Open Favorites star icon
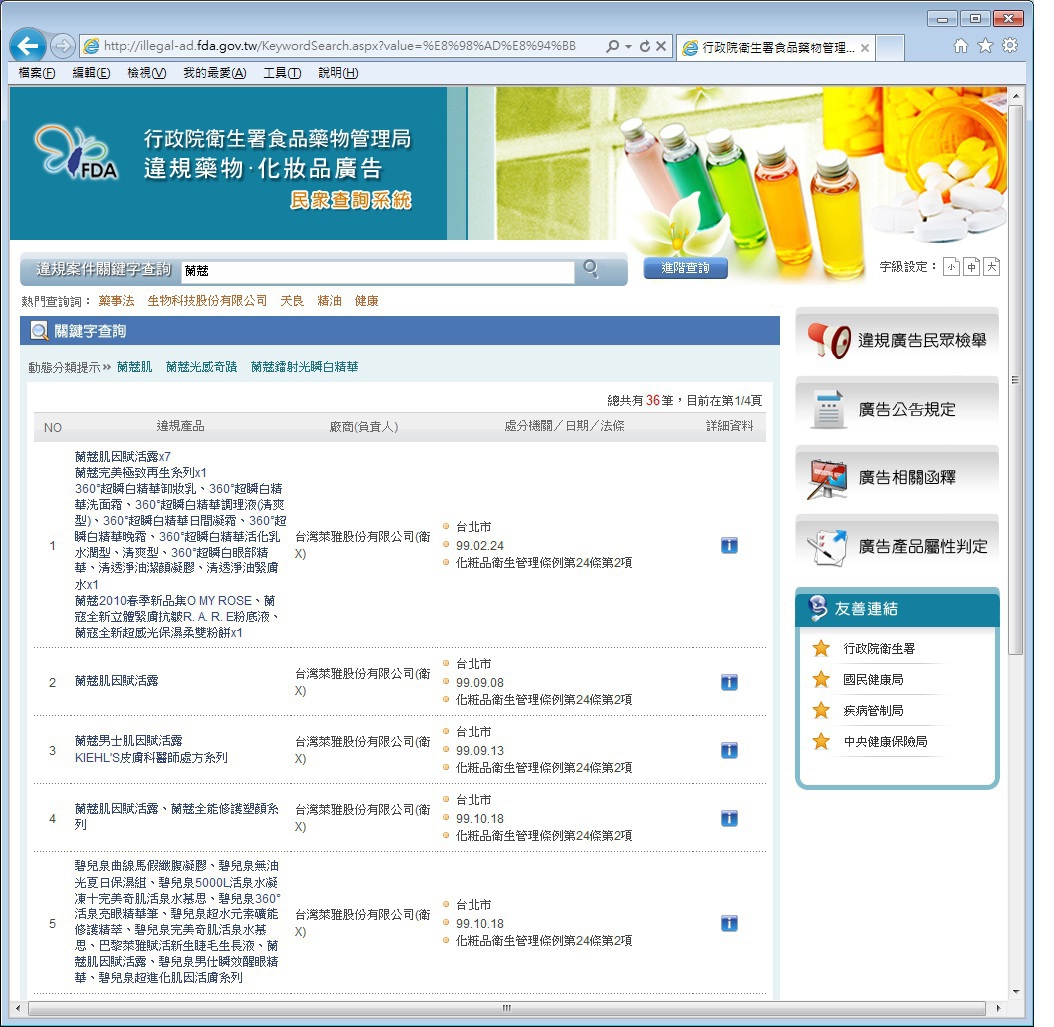This screenshot has height=1027, width=1054. point(985,45)
